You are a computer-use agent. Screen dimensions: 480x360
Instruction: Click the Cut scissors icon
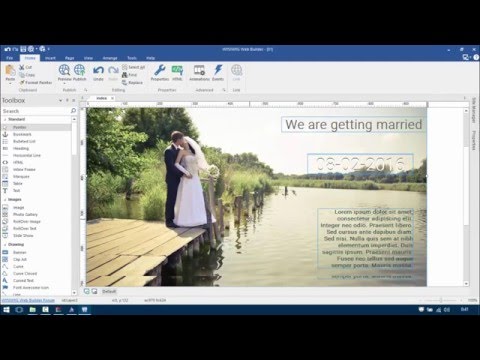tap(22, 67)
